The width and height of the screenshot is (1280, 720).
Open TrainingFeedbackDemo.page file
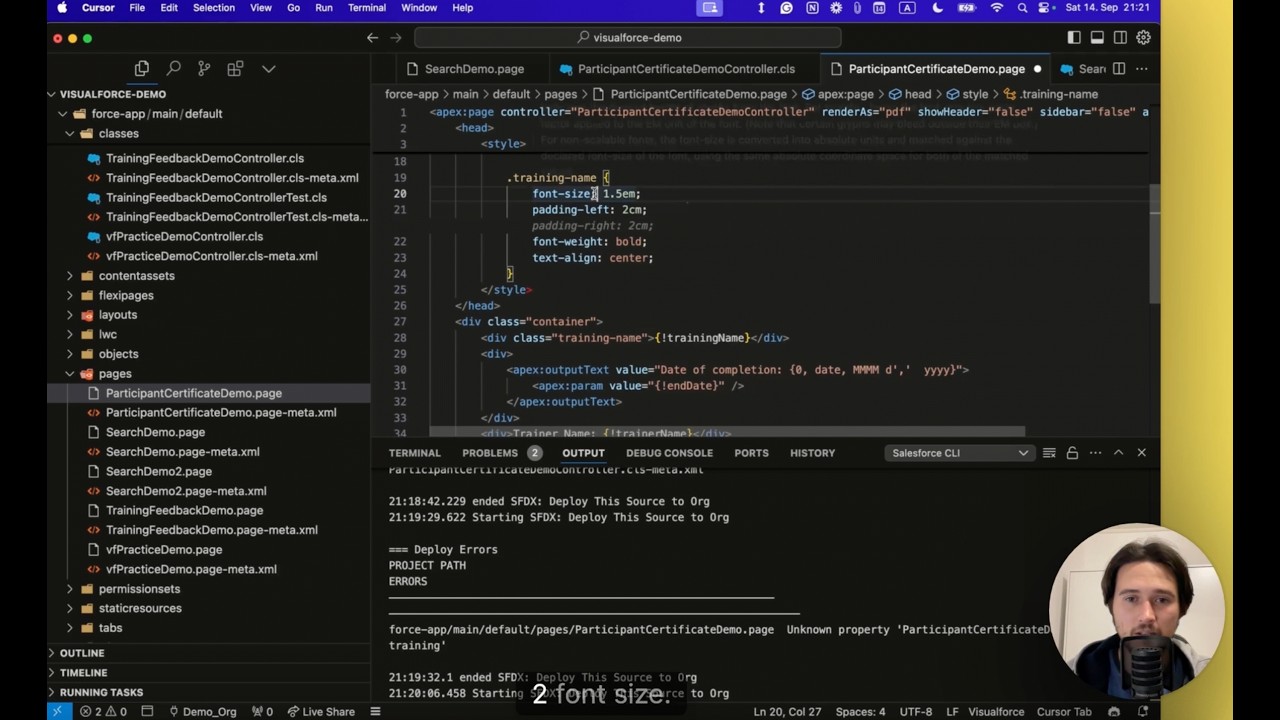(x=185, y=511)
